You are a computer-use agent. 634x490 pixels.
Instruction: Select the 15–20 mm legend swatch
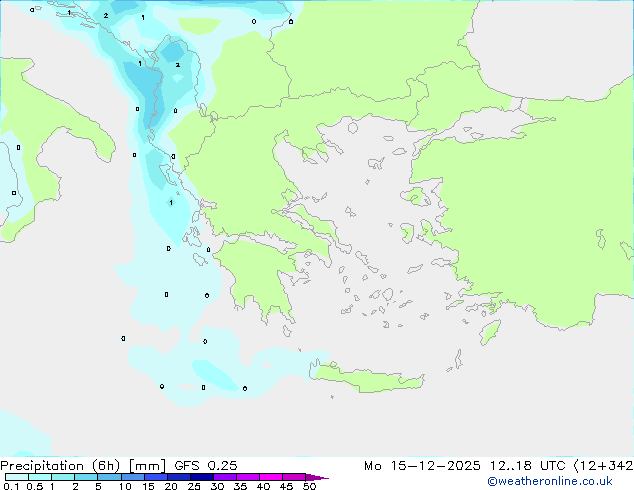click(155, 477)
